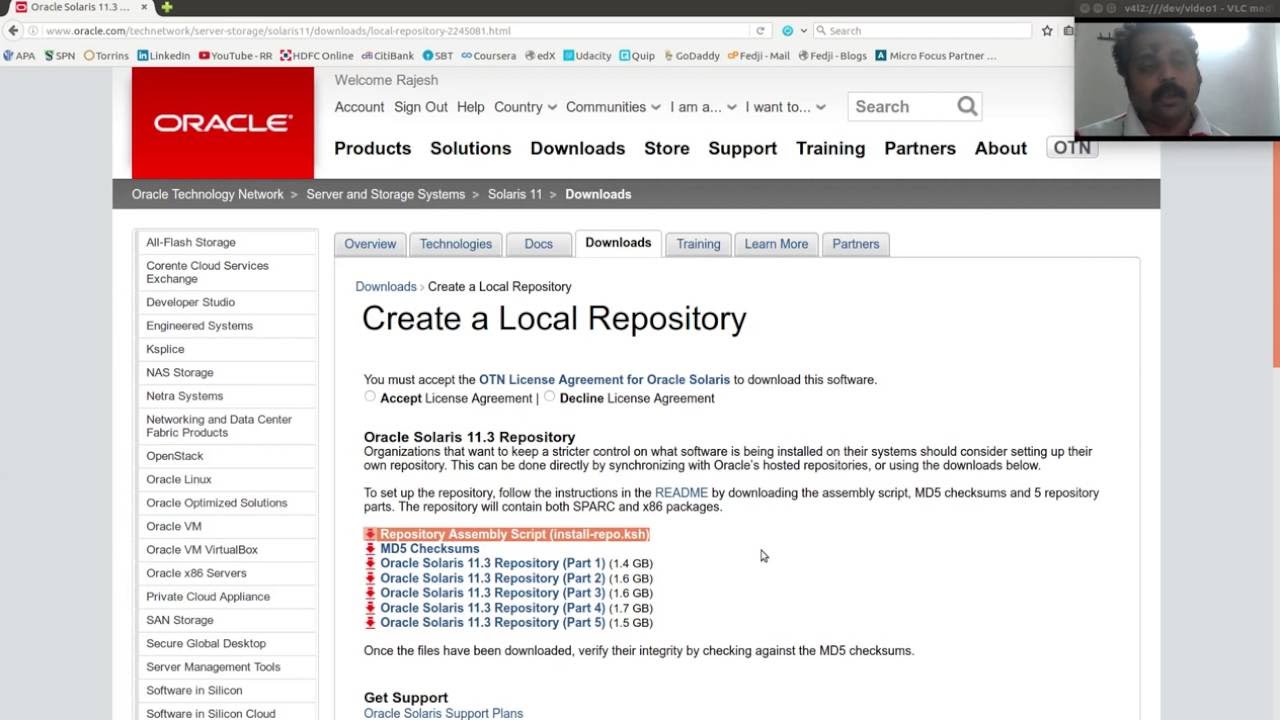Image resolution: width=1280 pixels, height=720 pixels.
Task: Click download arrow icon beside Repository Part 5
Action: [x=370, y=622]
